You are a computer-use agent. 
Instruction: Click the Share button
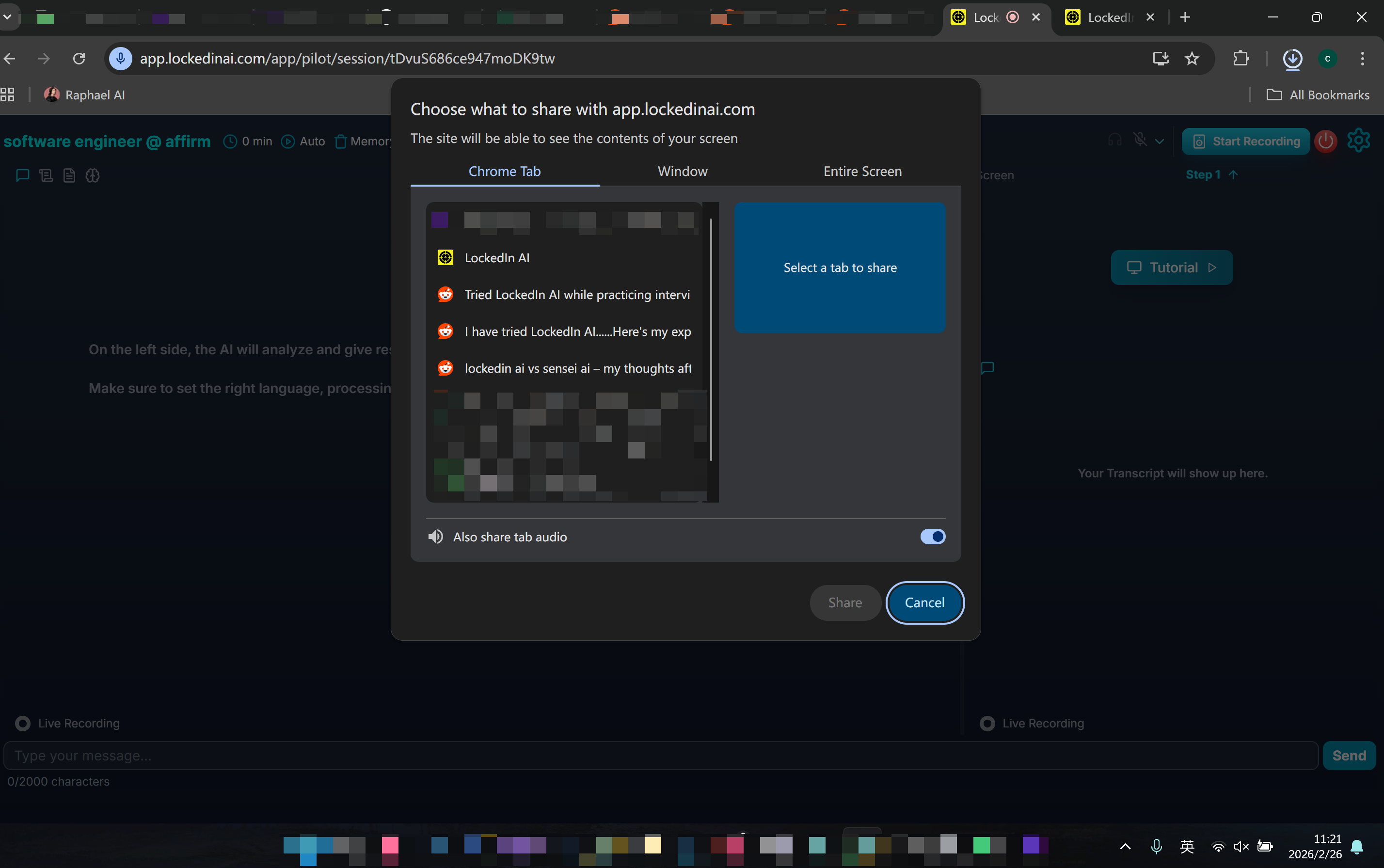coord(844,602)
